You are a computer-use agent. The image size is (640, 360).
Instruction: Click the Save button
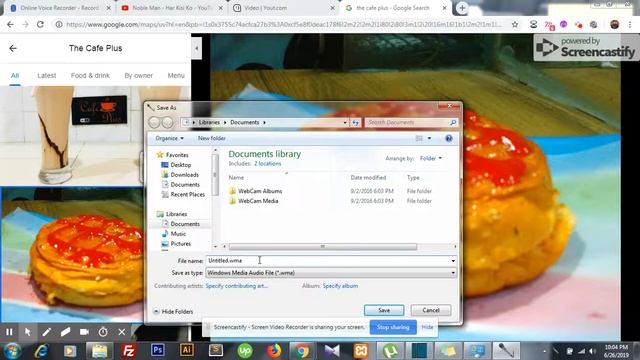coord(384,310)
